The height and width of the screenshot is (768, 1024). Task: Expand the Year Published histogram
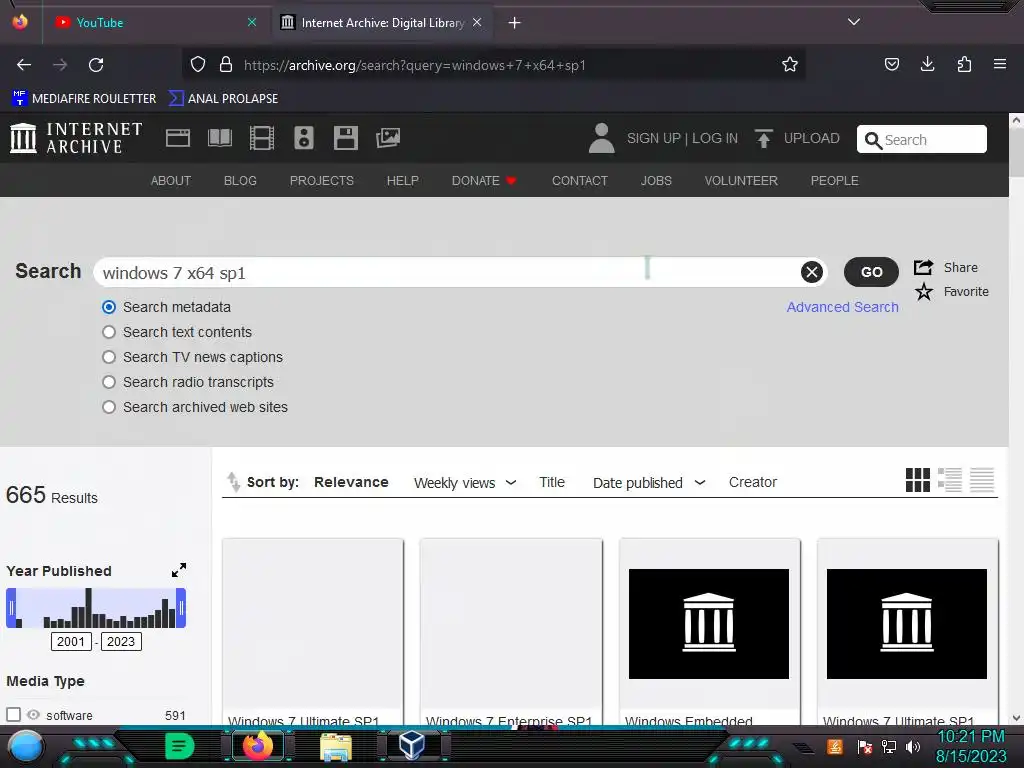click(179, 570)
